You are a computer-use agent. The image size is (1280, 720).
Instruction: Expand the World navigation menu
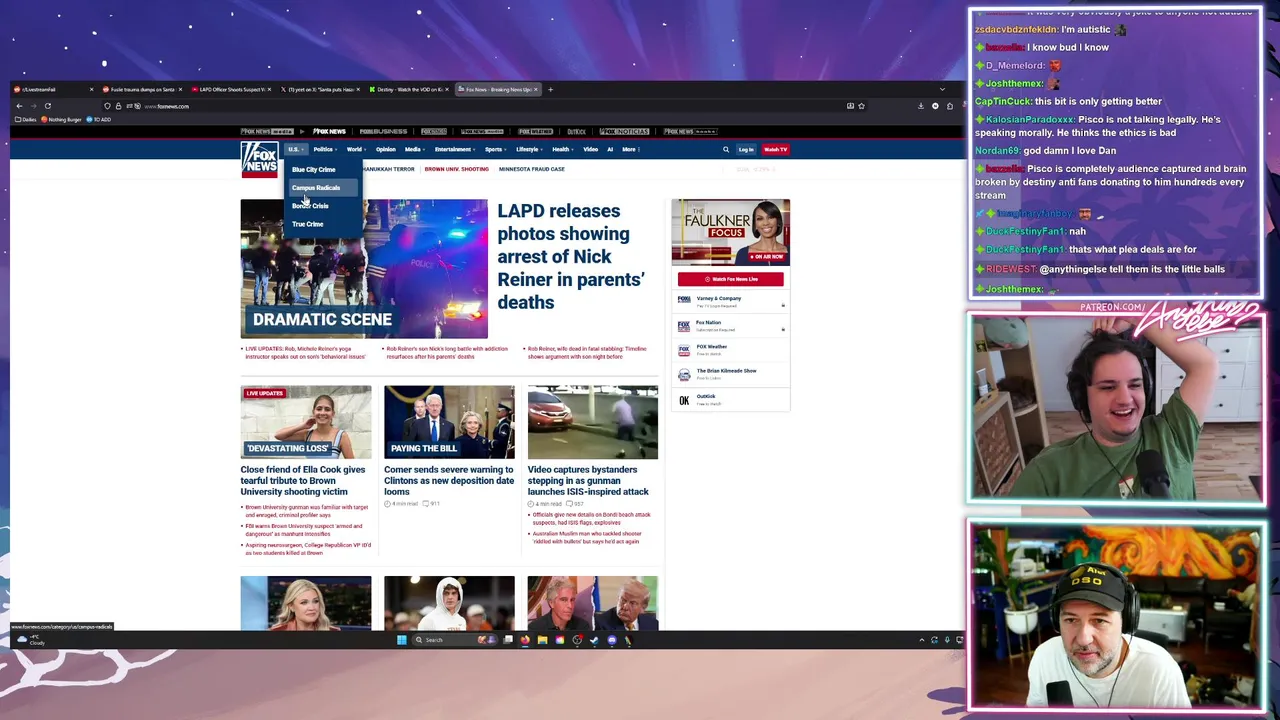click(x=355, y=149)
